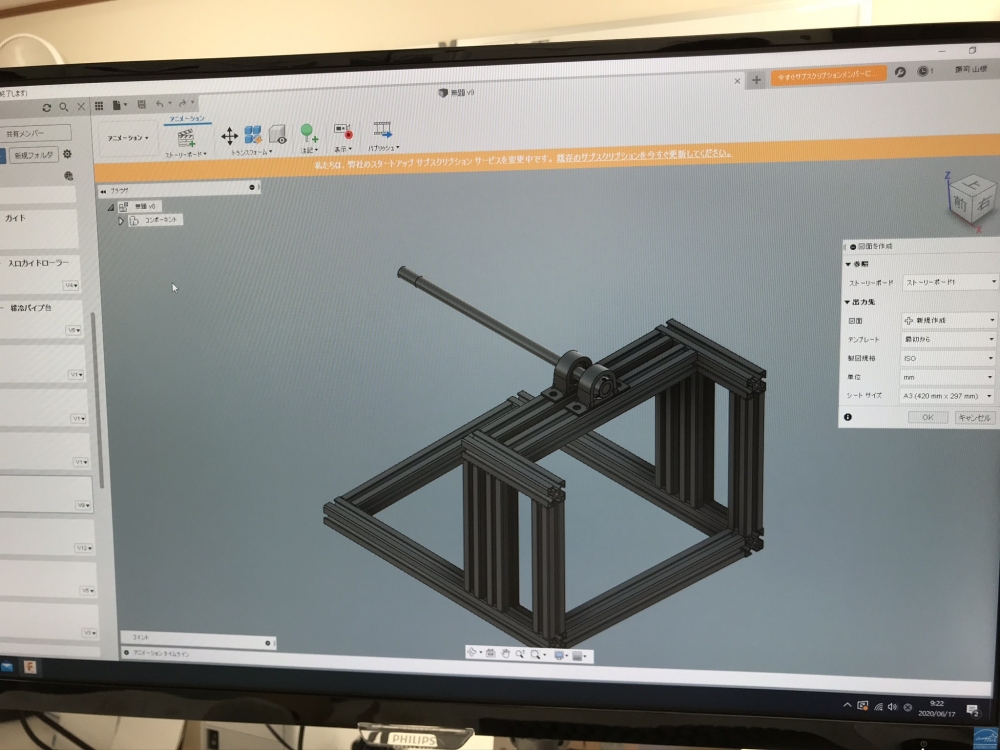Collapse the 参照 section in dialog

(848, 264)
